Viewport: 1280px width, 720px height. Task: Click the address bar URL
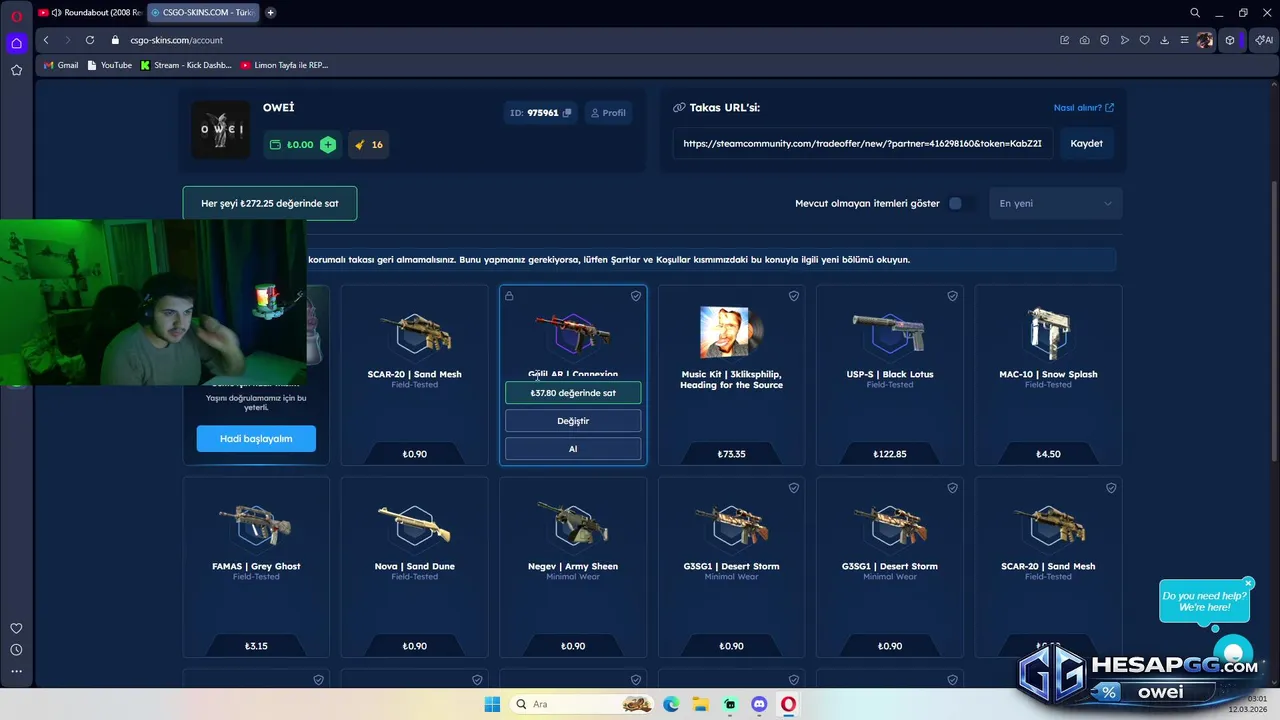coord(176,40)
